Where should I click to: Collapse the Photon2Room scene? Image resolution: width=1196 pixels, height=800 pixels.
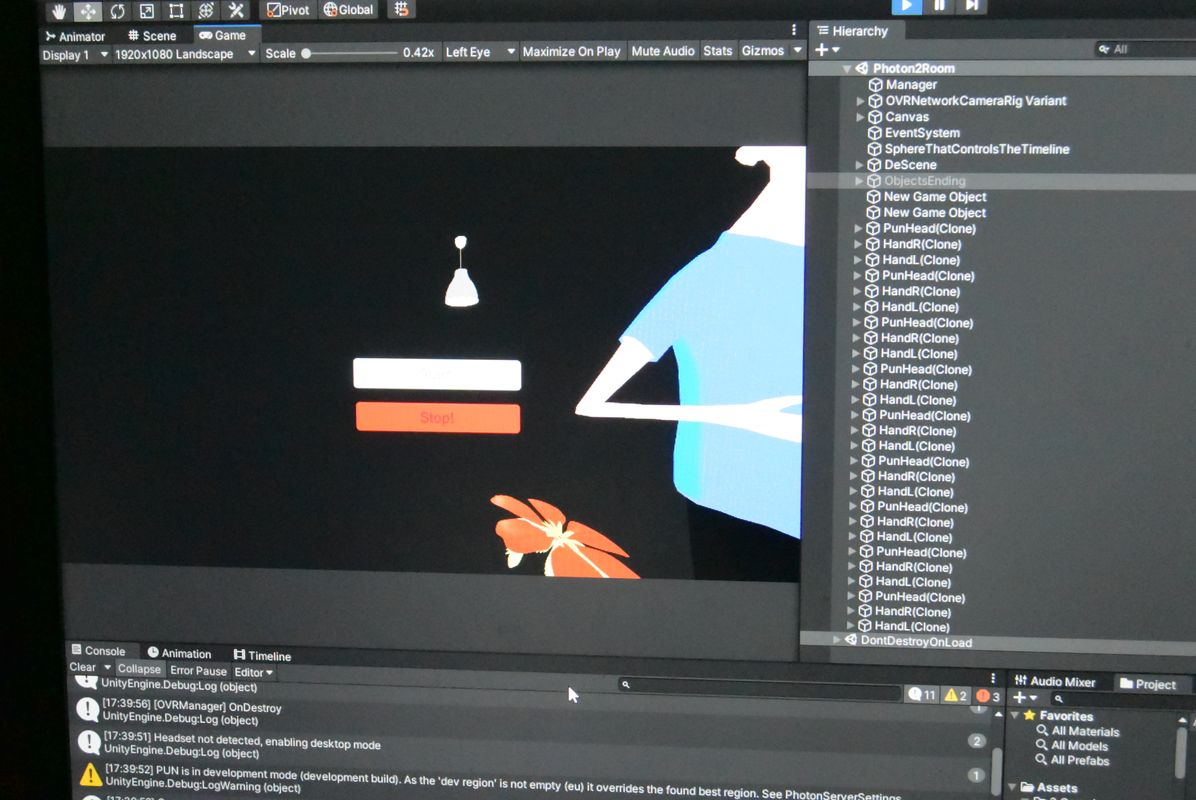click(847, 69)
